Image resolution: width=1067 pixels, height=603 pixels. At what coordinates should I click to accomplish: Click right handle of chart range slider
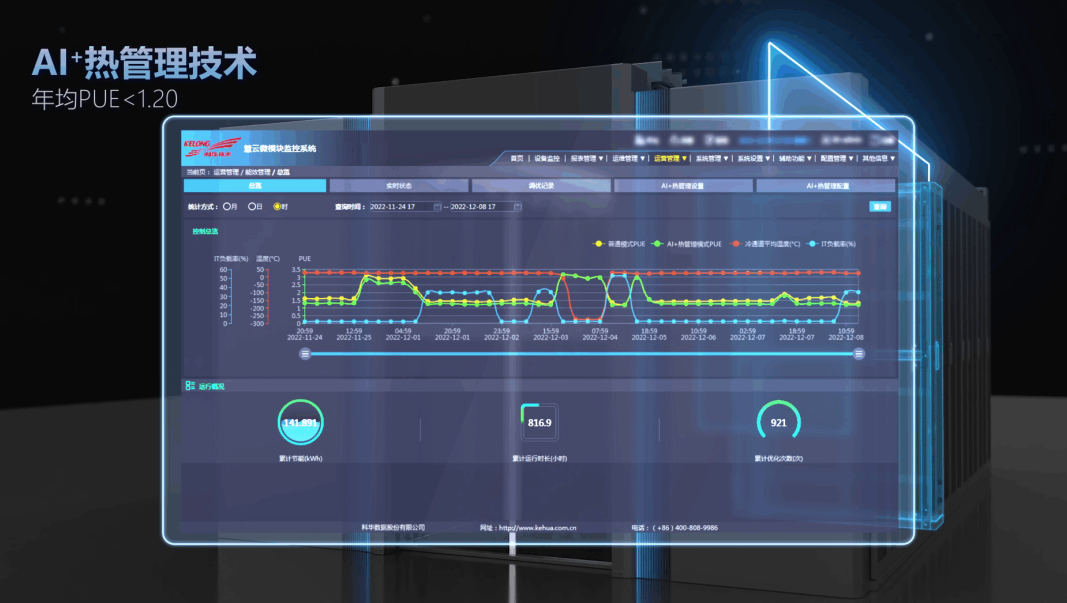pos(859,353)
